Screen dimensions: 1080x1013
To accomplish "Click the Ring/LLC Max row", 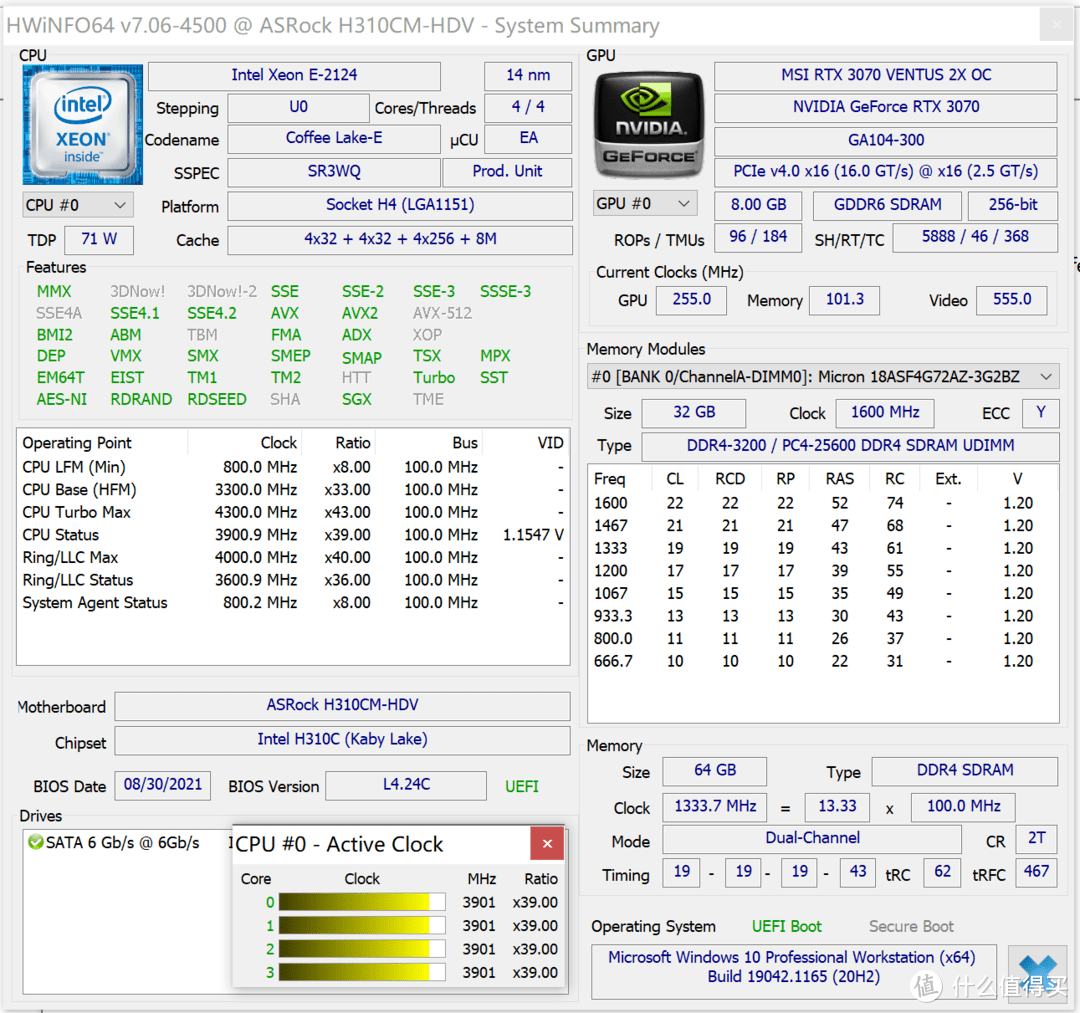I will pos(293,558).
